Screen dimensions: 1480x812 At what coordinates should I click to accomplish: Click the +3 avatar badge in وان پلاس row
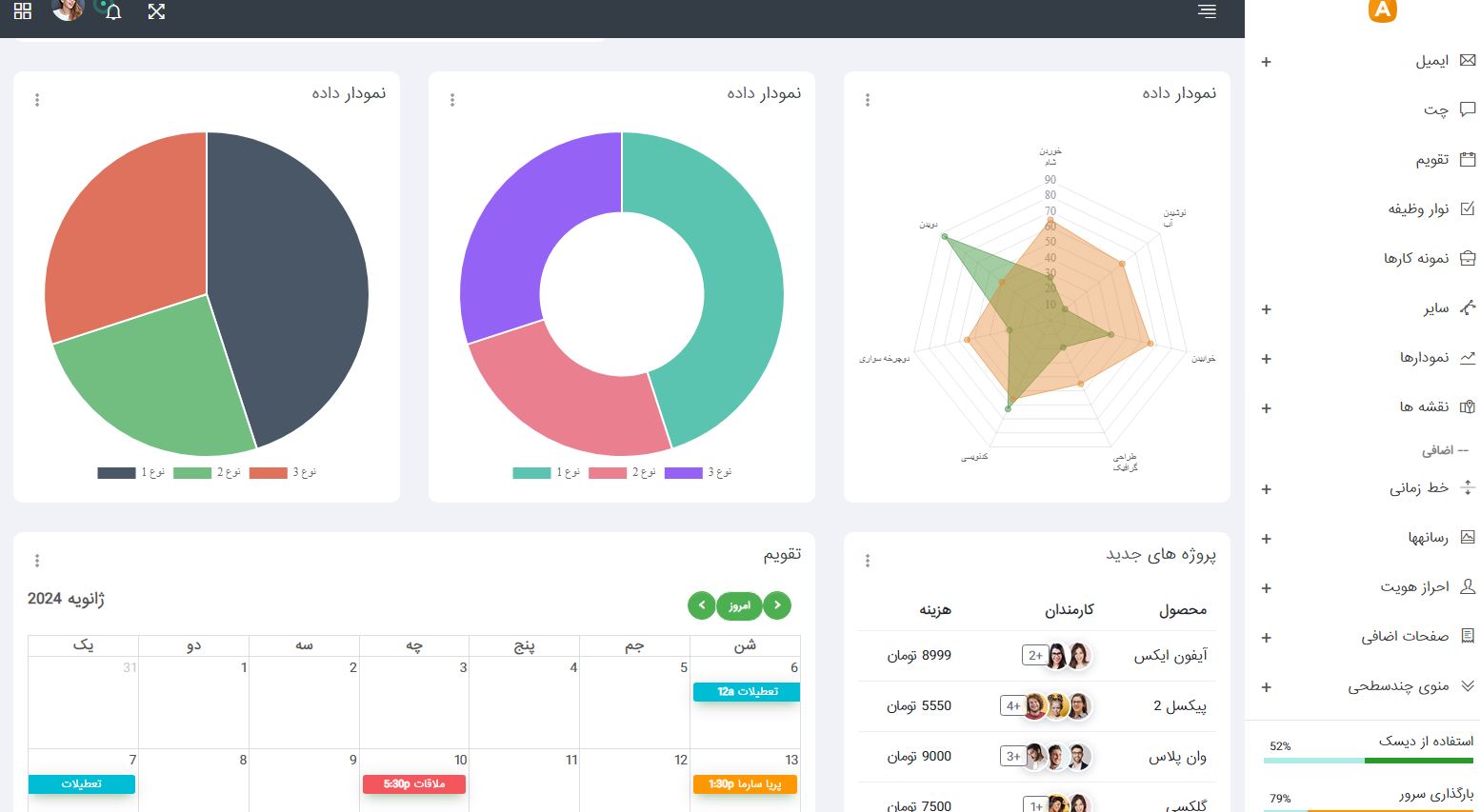pyautogui.click(x=1012, y=756)
